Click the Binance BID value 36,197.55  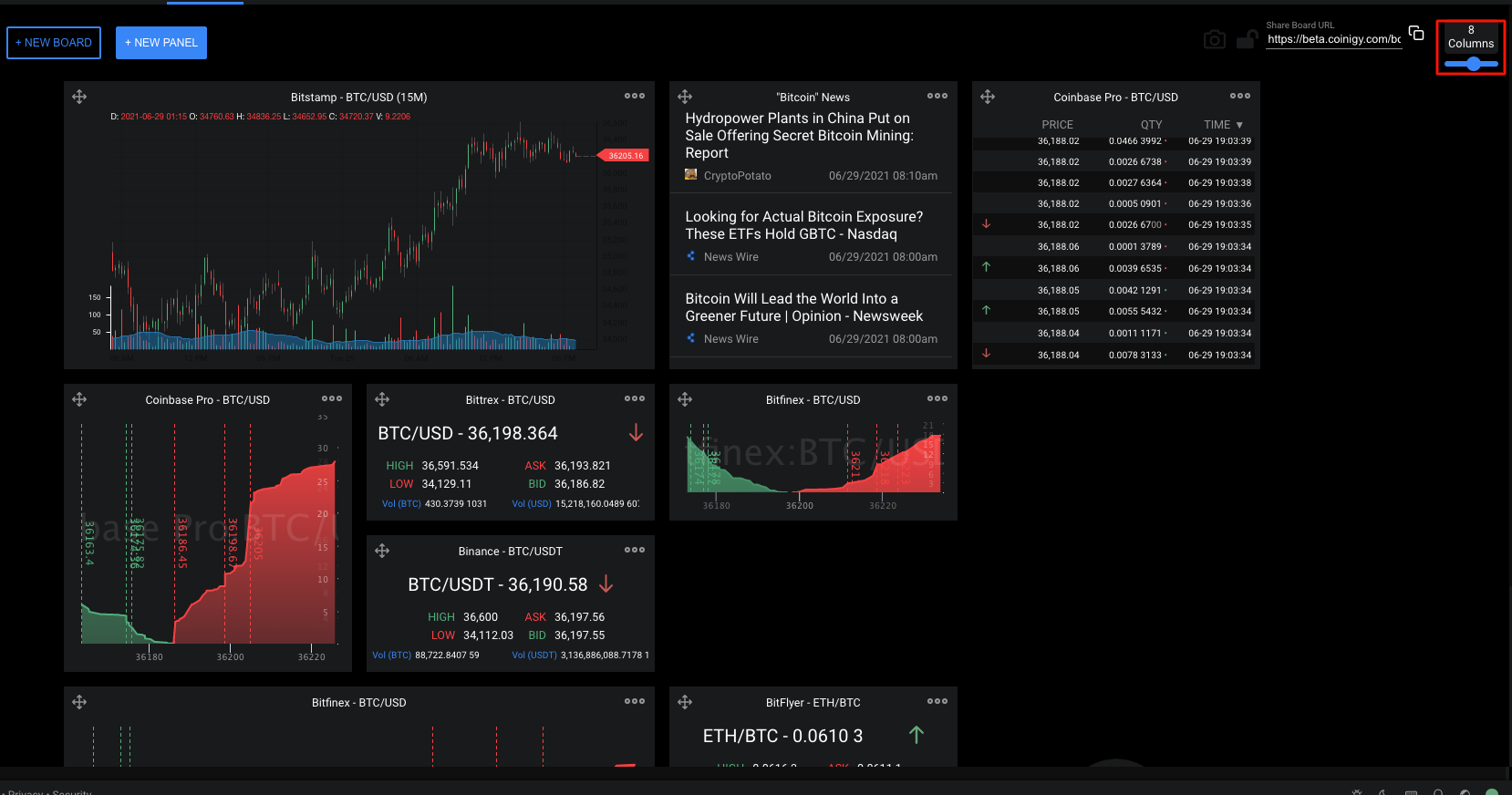[580, 635]
